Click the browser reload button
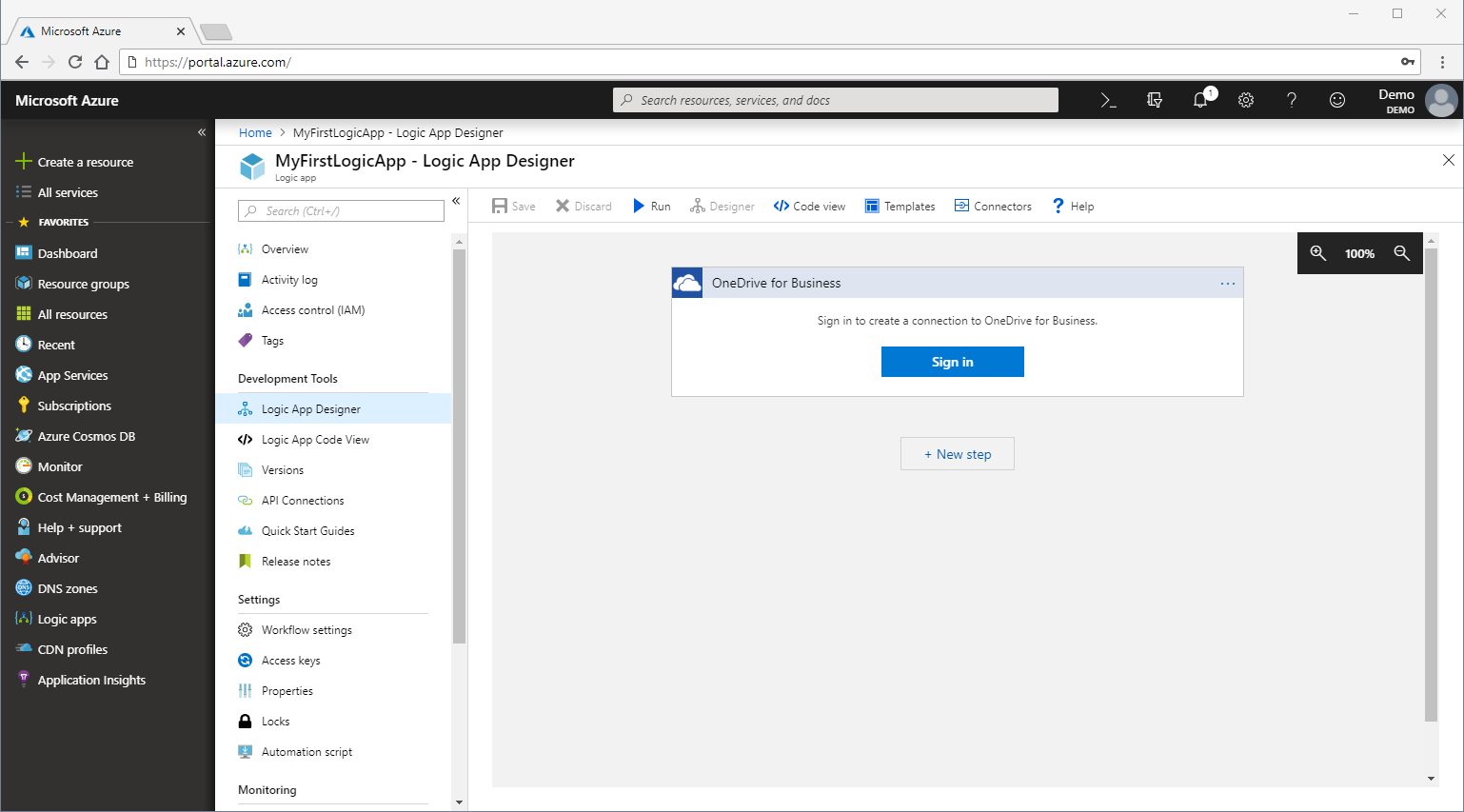1464x812 pixels. point(75,62)
